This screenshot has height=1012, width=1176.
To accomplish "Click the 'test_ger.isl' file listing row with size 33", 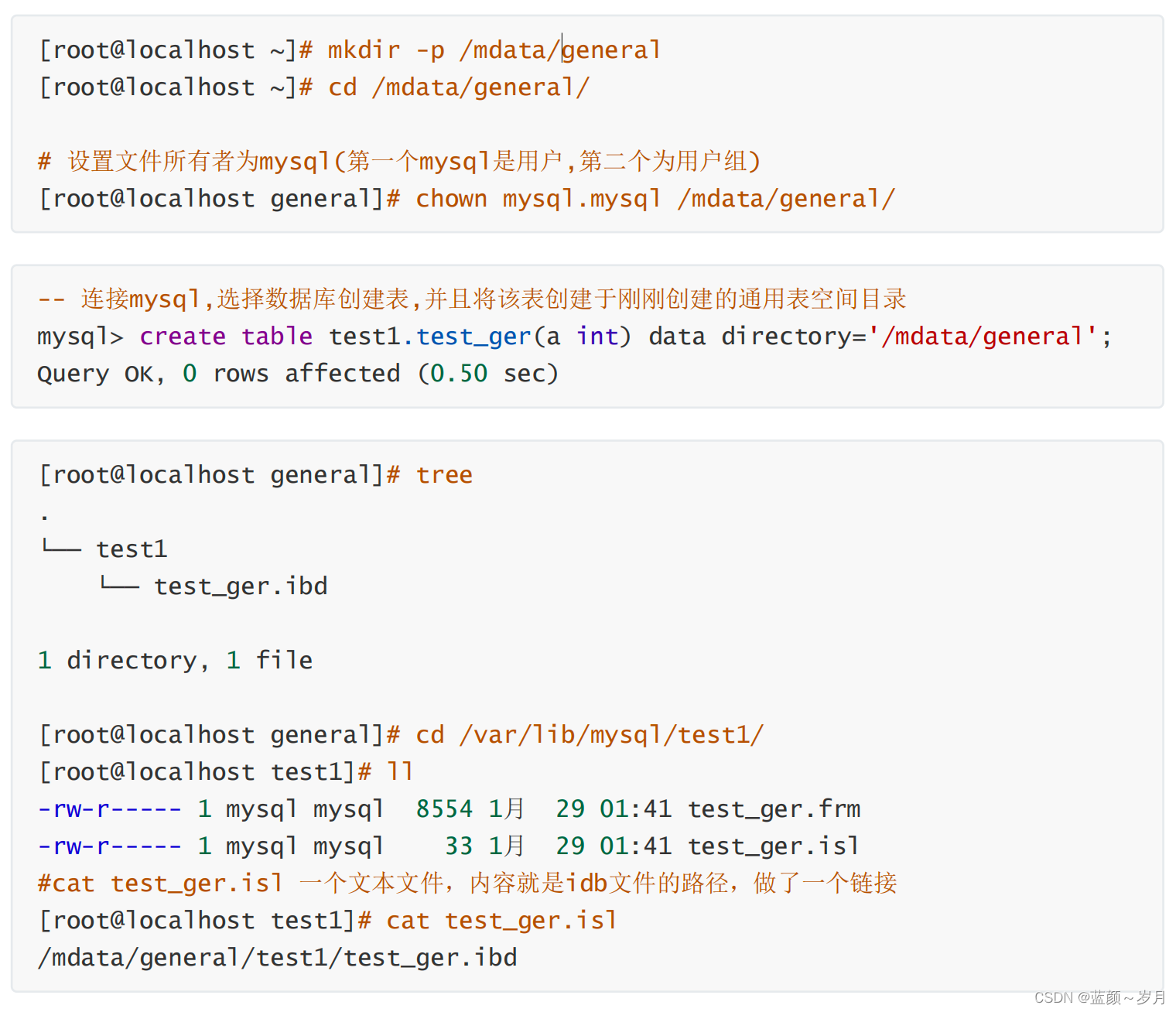I will click(449, 846).
